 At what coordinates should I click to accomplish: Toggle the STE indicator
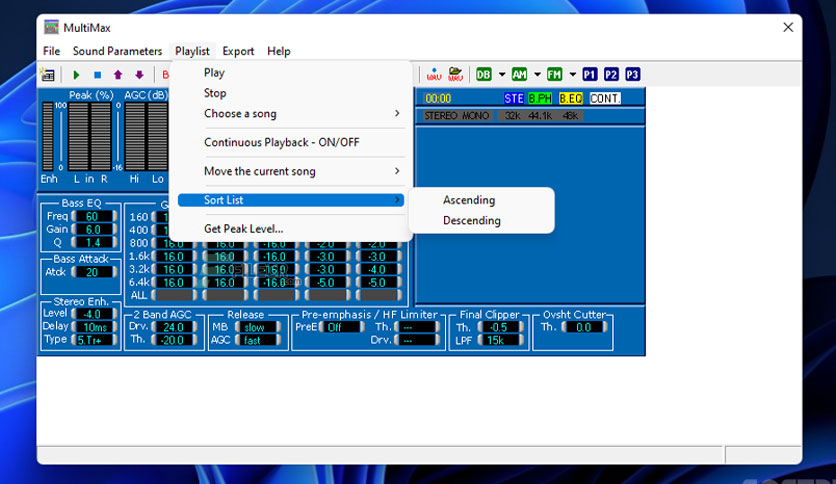point(514,99)
